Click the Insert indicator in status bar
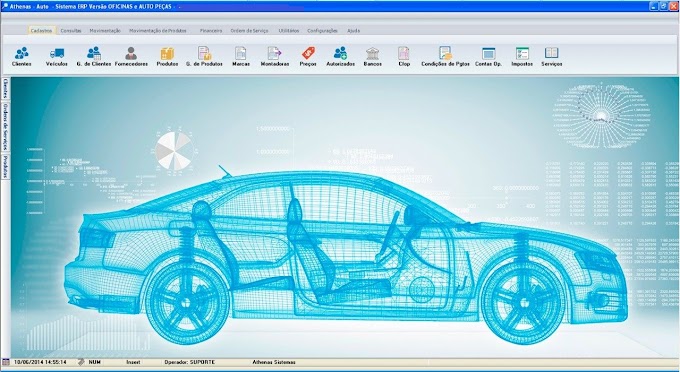This screenshot has width=680, height=372. (133, 362)
